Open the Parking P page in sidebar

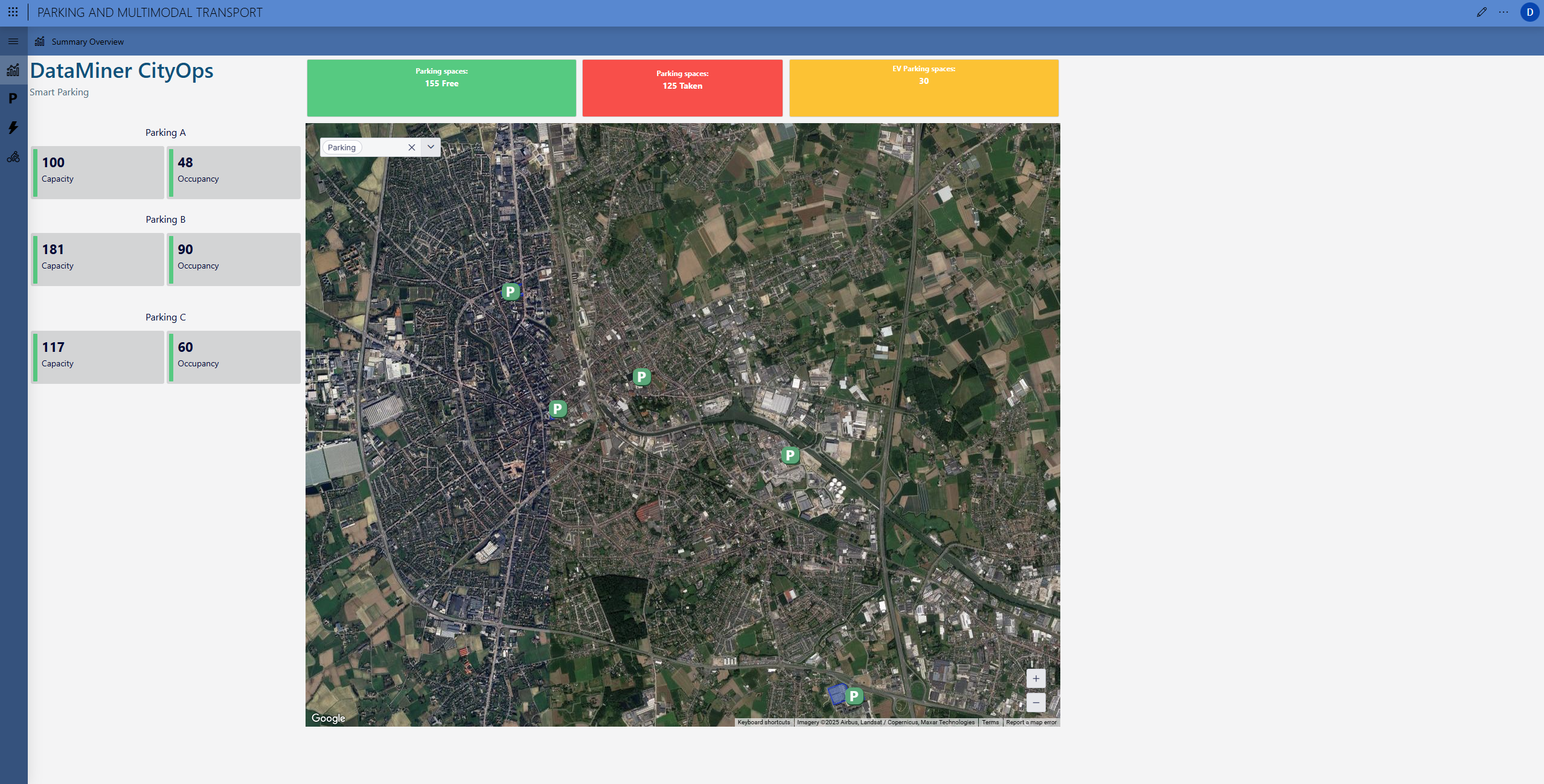coord(13,98)
